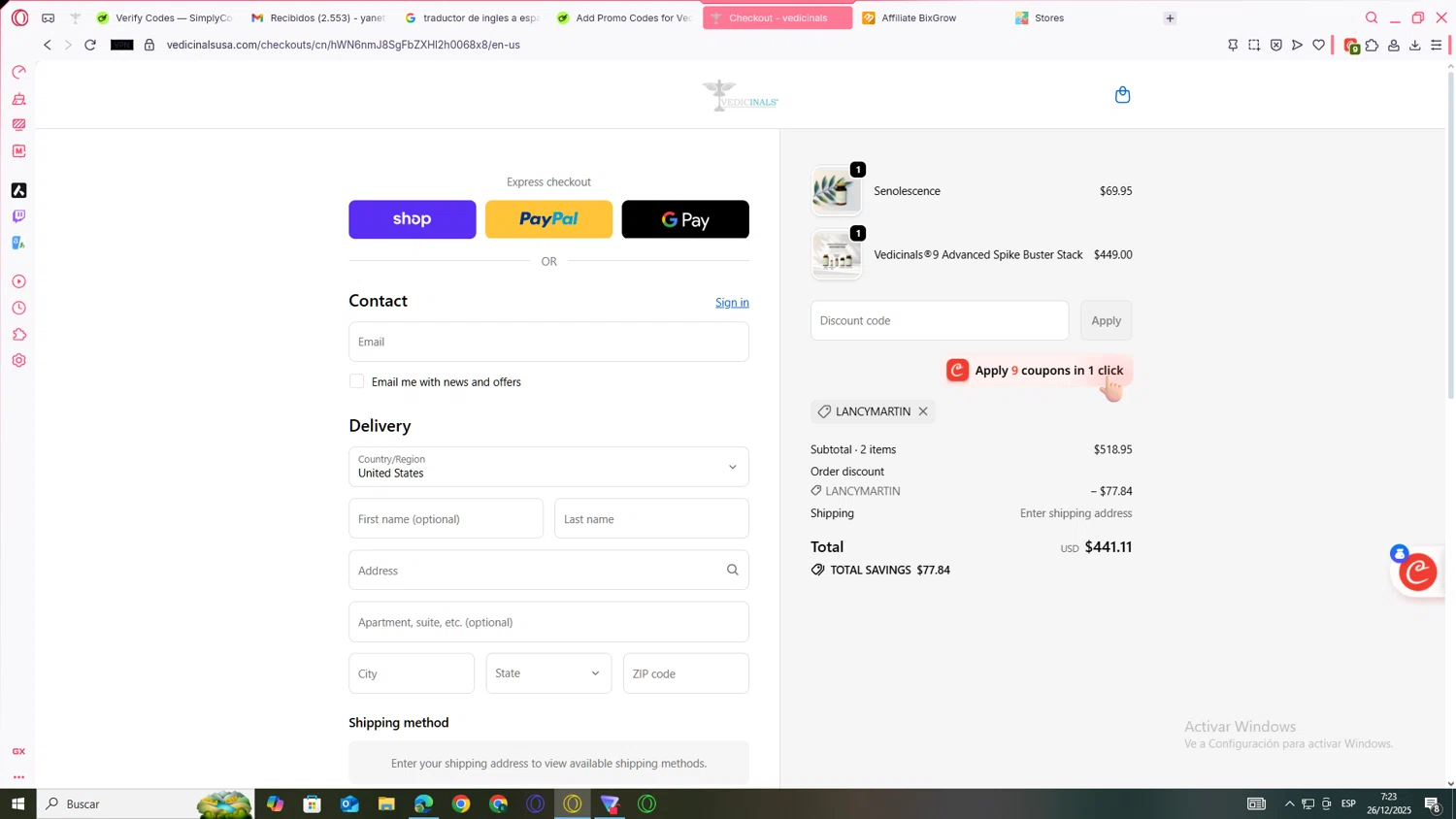Image resolution: width=1456 pixels, height=819 pixels.
Task: Open File Explorer from the taskbar
Action: 386,803
